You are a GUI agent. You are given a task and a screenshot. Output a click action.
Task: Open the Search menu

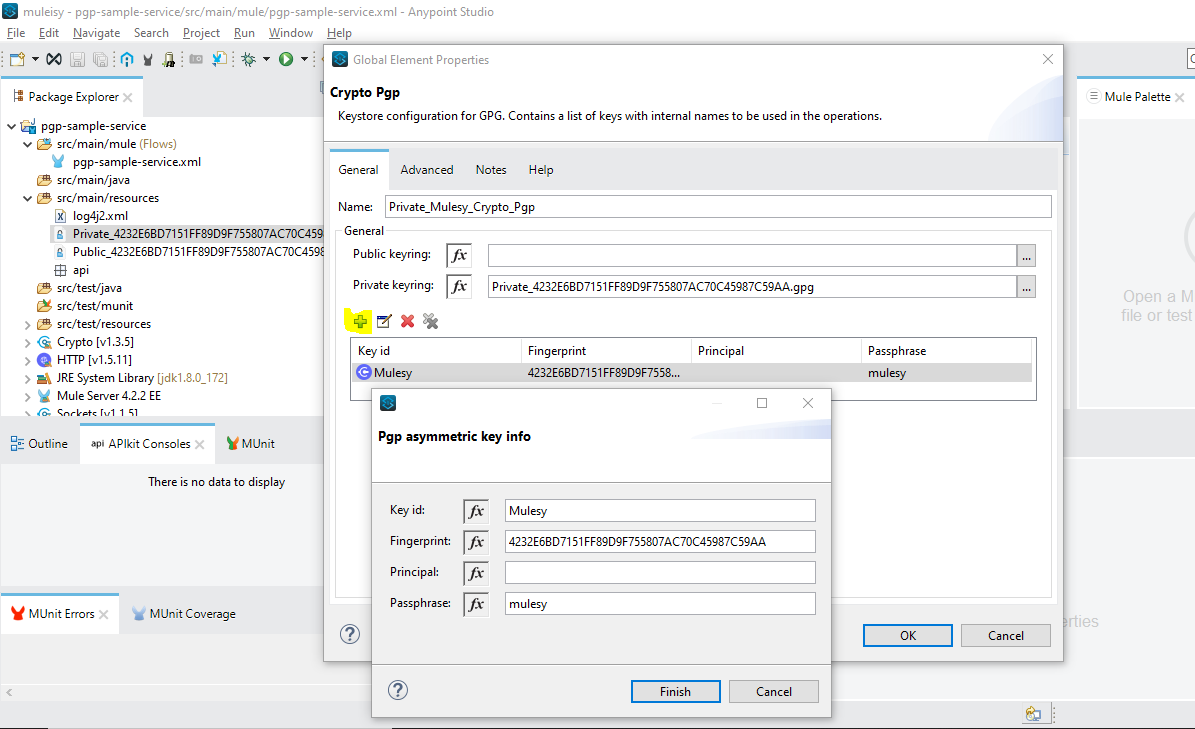(x=151, y=33)
